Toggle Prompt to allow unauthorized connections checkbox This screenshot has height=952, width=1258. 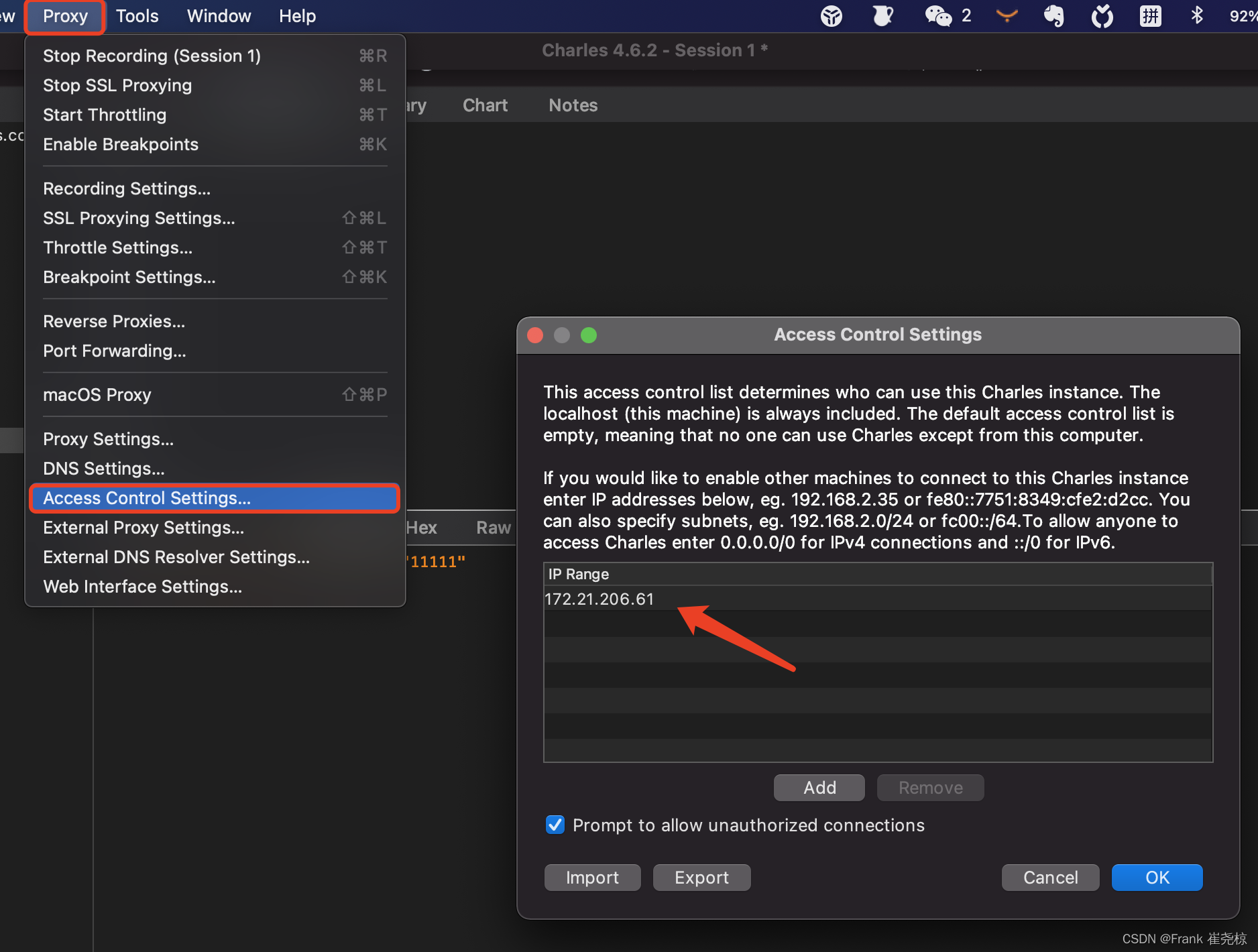point(555,825)
